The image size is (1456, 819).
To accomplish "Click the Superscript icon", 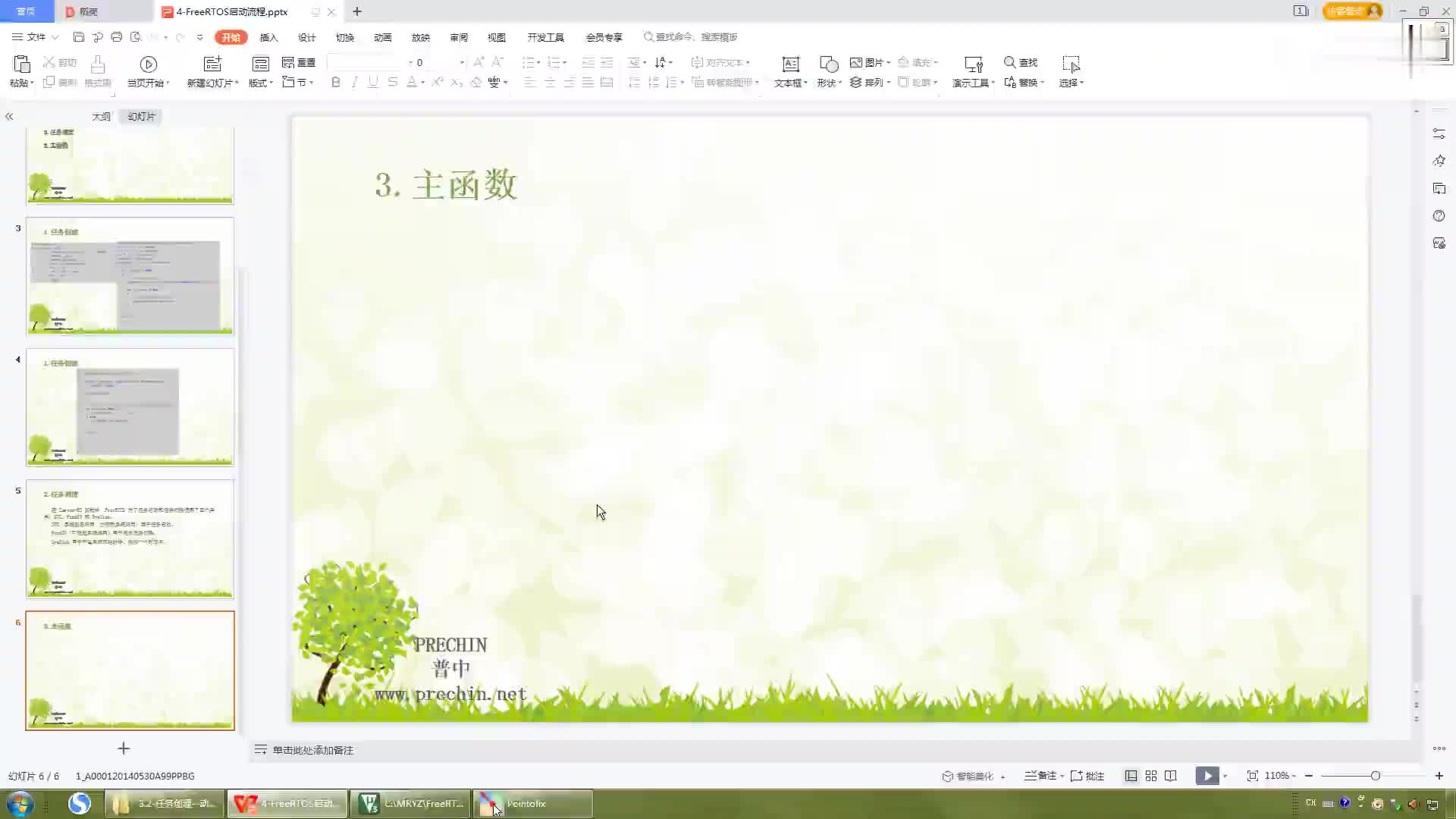I will 438,82.
